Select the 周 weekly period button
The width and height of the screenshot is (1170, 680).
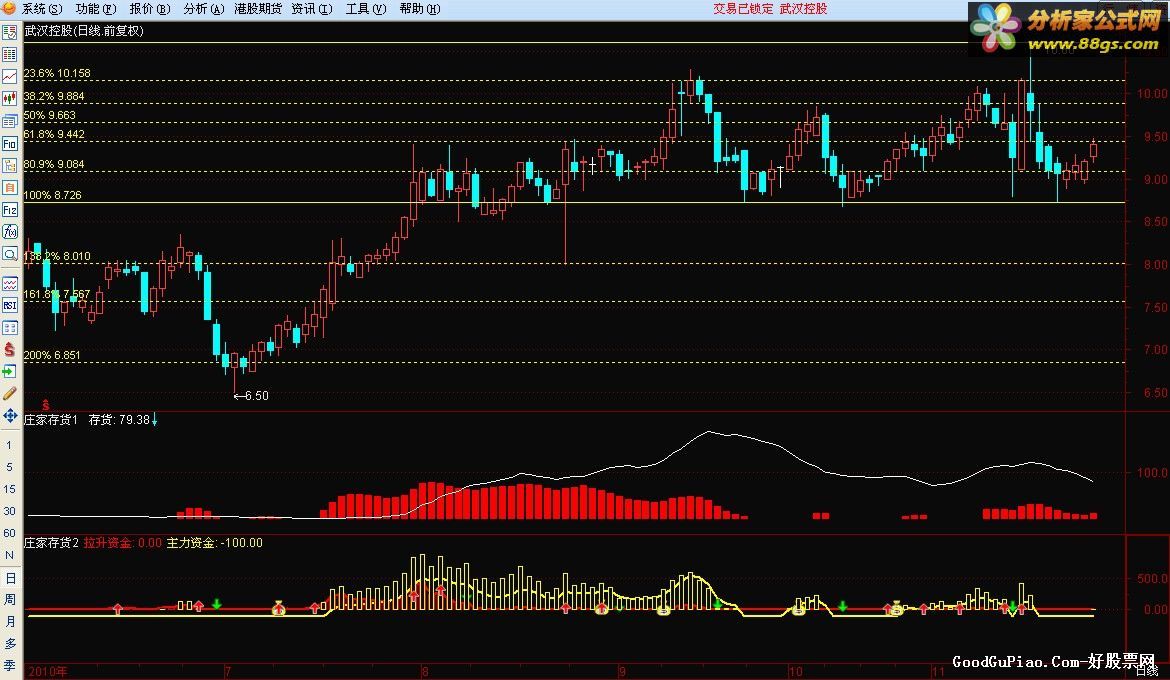tap(10, 599)
